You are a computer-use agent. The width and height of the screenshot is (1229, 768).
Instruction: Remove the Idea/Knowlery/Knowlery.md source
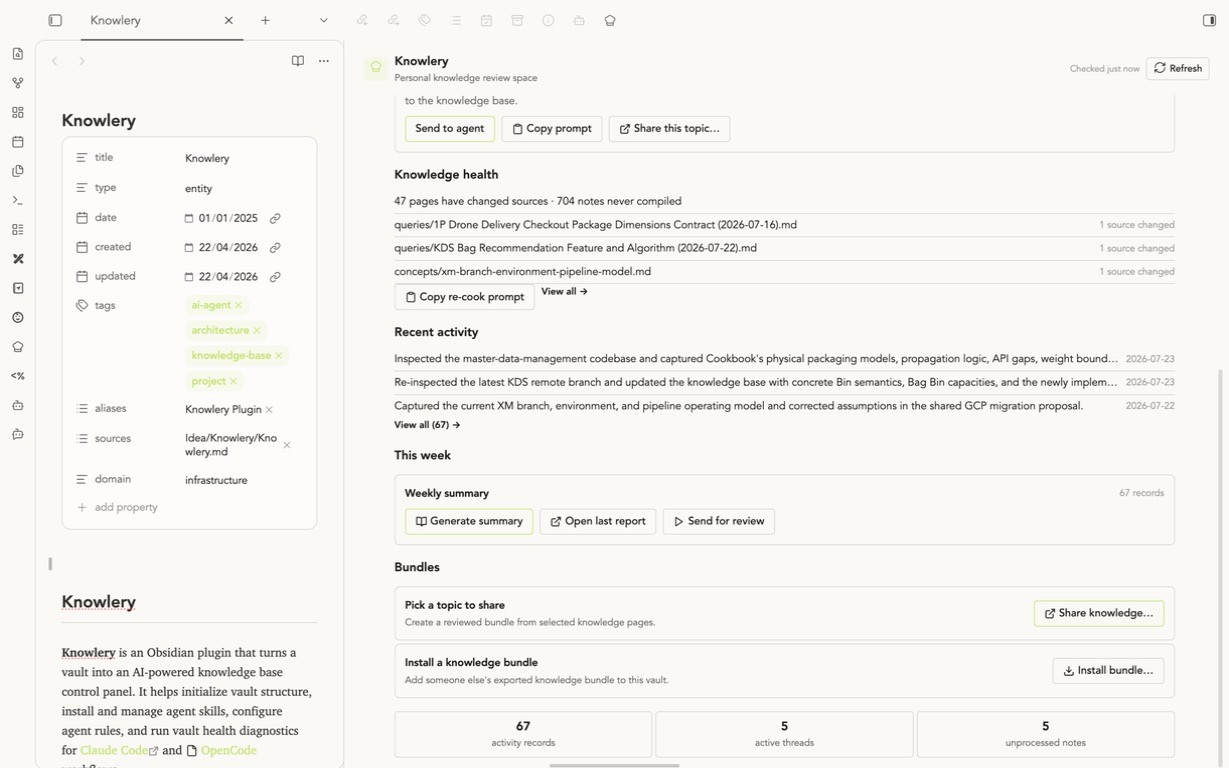point(287,445)
